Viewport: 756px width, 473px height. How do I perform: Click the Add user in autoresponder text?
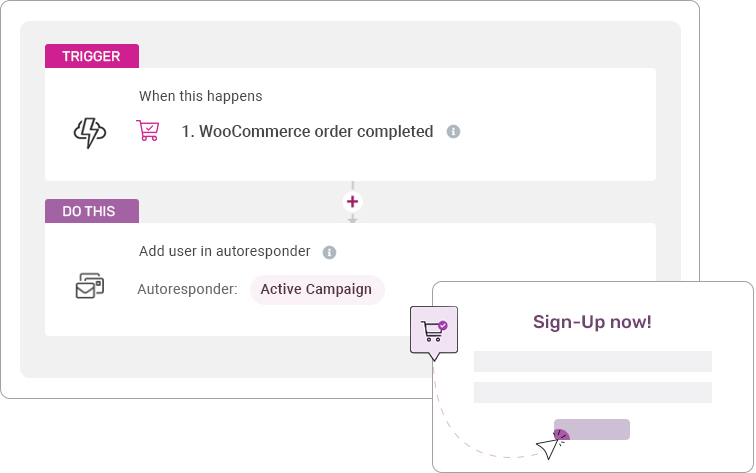point(225,251)
